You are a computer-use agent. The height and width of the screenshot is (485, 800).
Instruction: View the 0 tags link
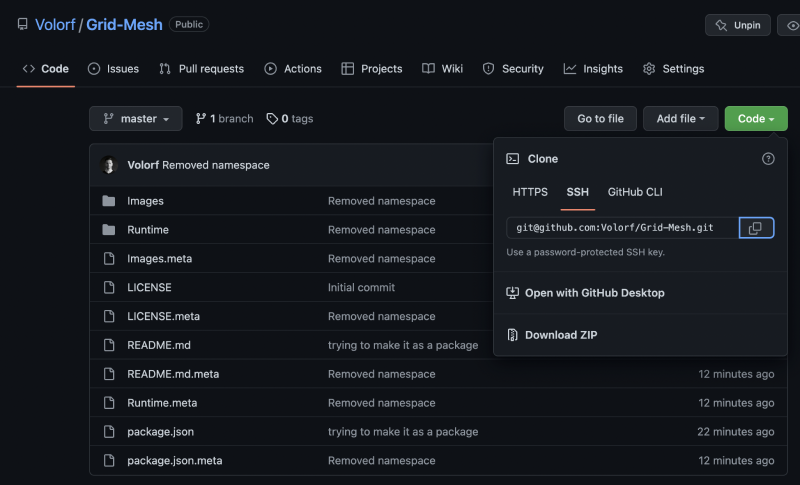pyautogui.click(x=290, y=119)
